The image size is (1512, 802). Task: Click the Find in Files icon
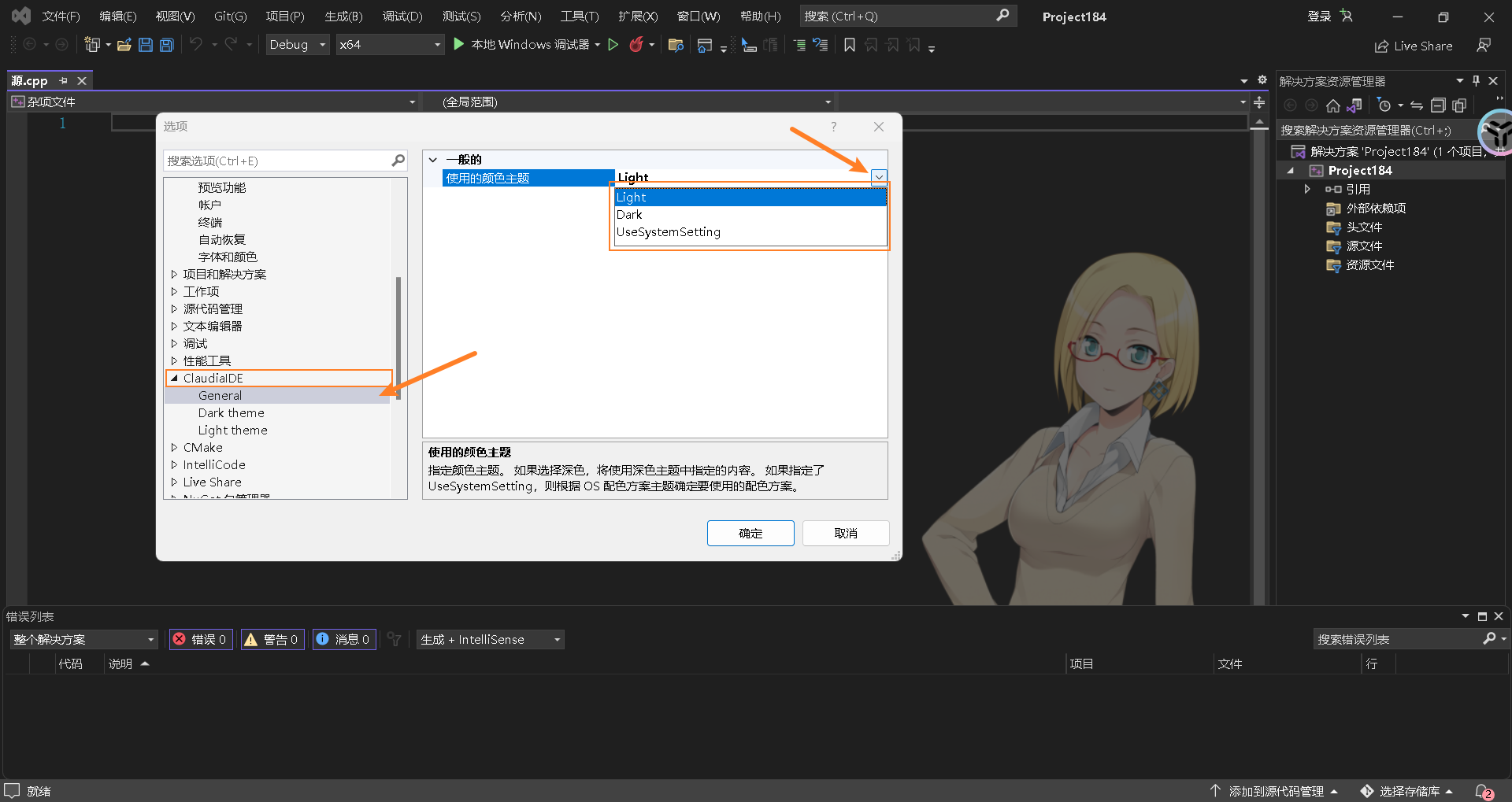click(675, 45)
